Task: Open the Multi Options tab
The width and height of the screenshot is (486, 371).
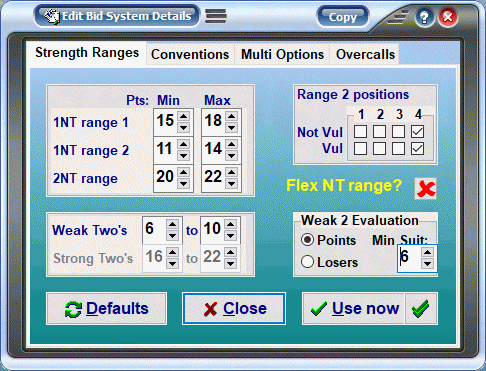Action: point(282,54)
